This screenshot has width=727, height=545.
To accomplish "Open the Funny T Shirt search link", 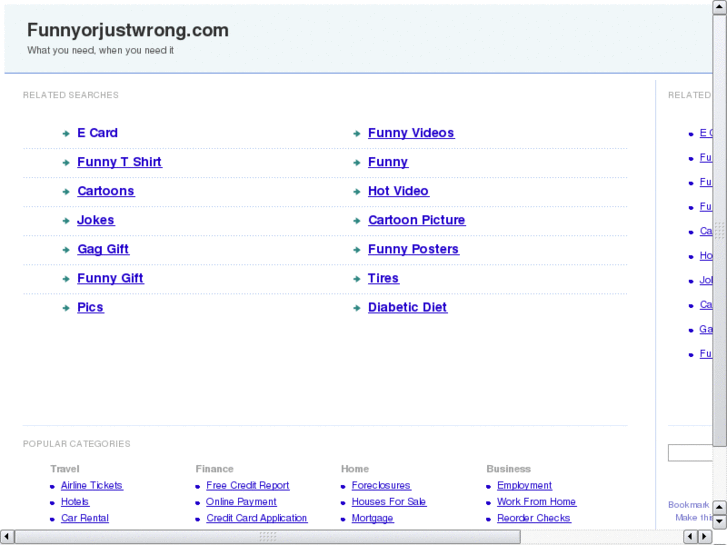I will pyautogui.click(x=119, y=162).
